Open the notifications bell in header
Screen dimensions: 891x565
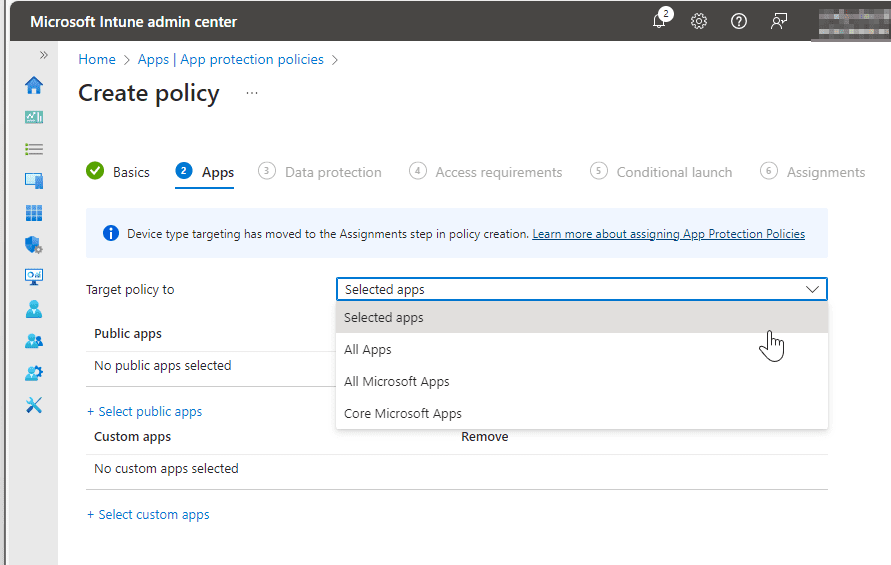pyautogui.click(x=659, y=21)
